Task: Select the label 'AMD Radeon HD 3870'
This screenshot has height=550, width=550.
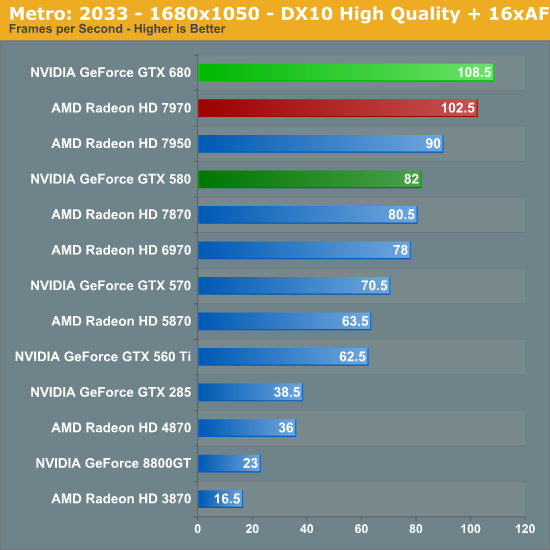Action: coord(121,499)
